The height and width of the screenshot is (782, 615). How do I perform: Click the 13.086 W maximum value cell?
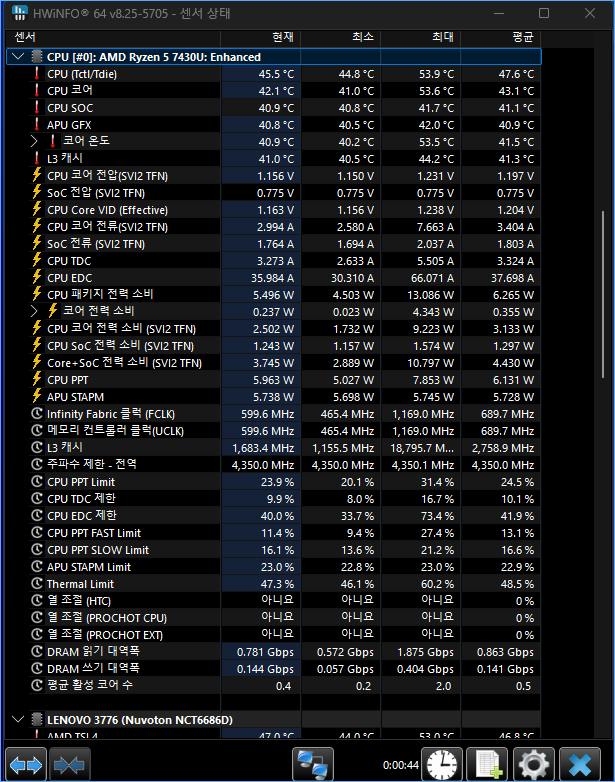[x=420, y=294]
